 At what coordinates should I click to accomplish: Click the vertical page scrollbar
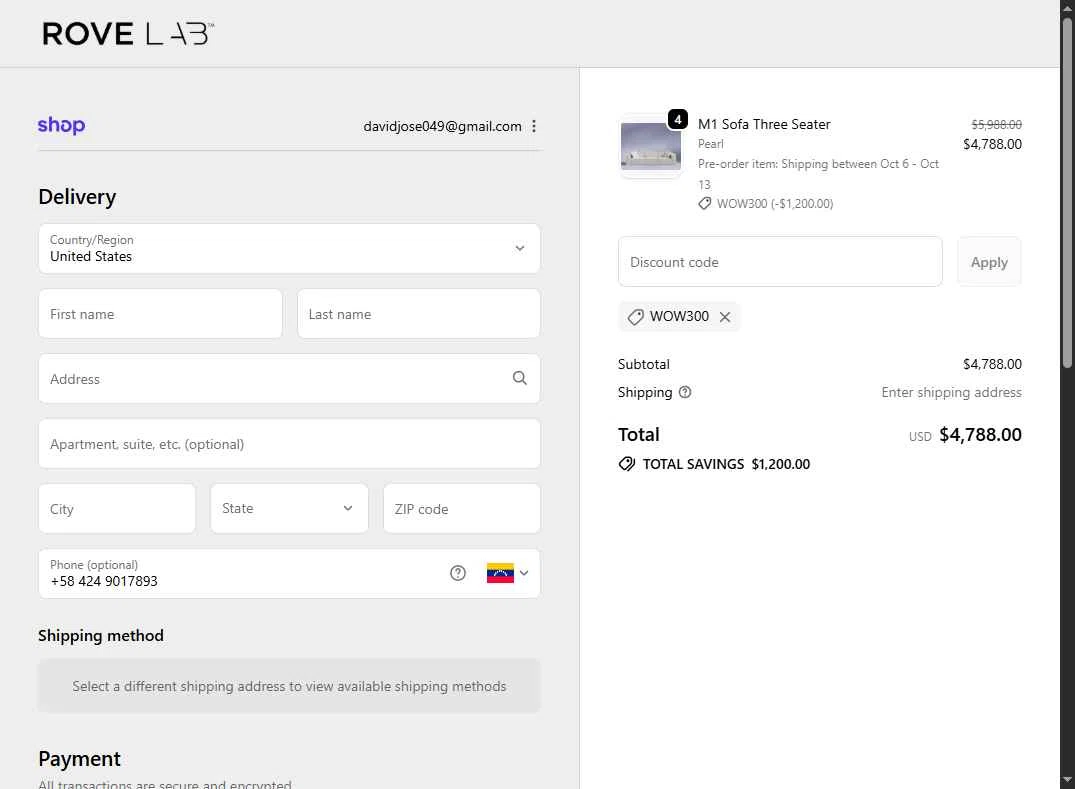point(1067,192)
